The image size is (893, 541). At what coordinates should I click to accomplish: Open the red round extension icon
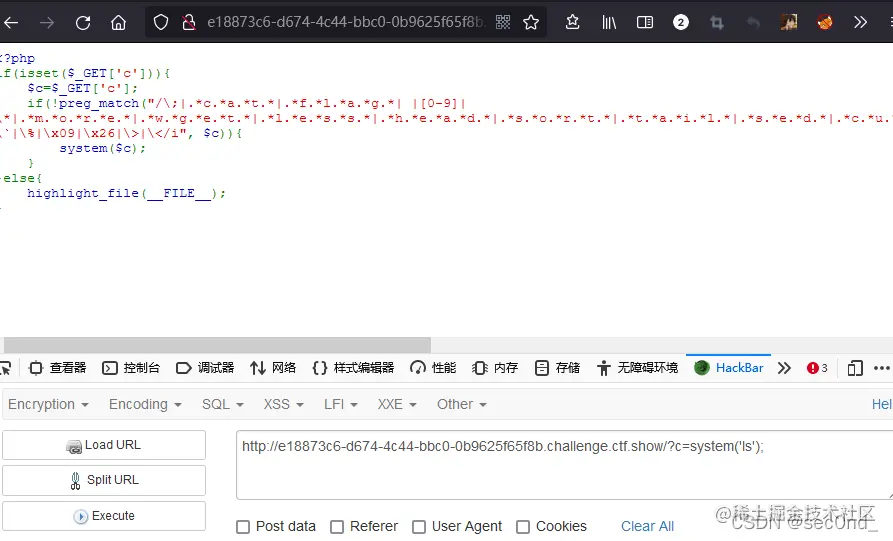coord(825,22)
